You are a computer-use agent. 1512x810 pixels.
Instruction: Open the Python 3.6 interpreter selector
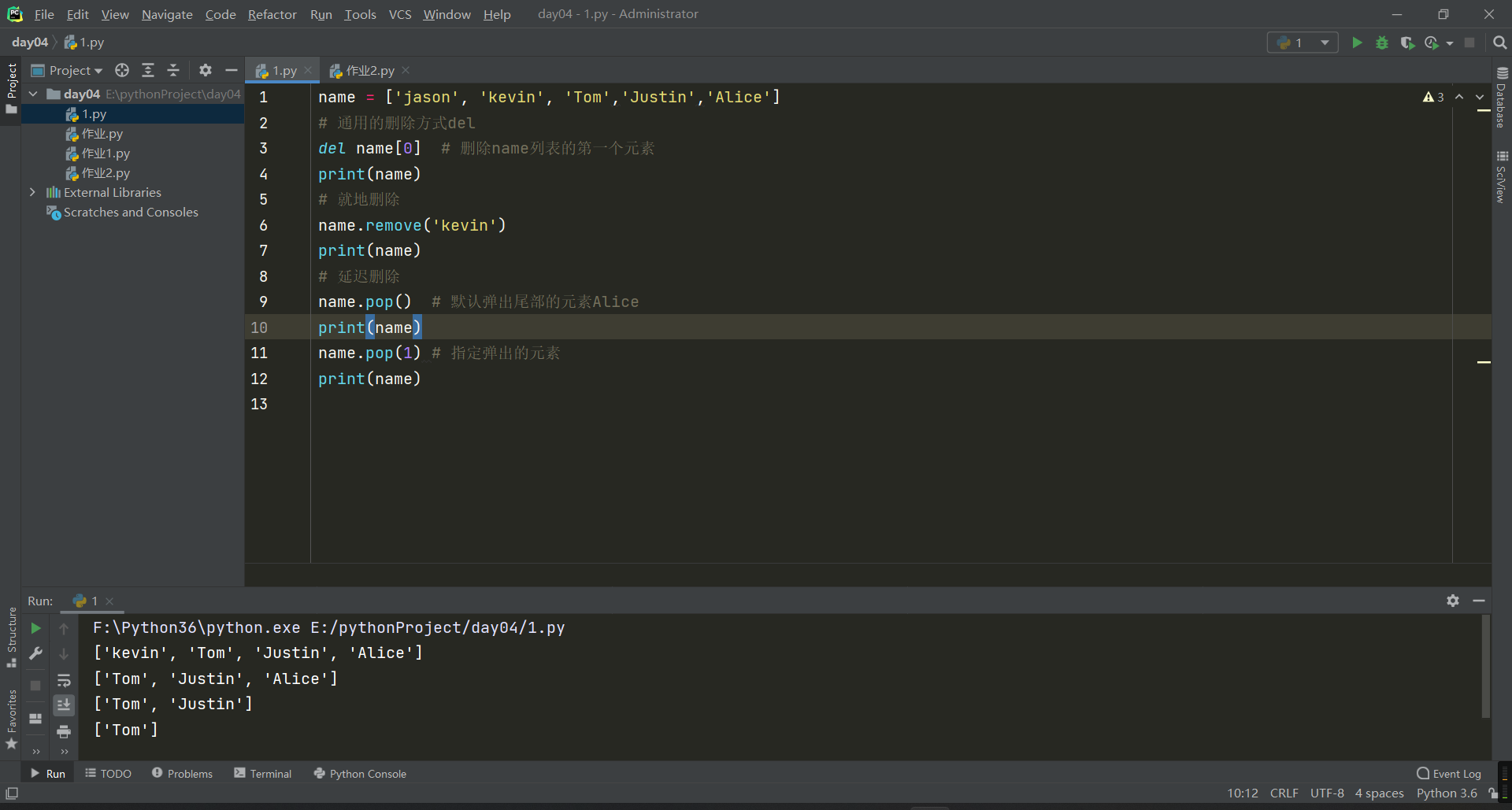1447,793
